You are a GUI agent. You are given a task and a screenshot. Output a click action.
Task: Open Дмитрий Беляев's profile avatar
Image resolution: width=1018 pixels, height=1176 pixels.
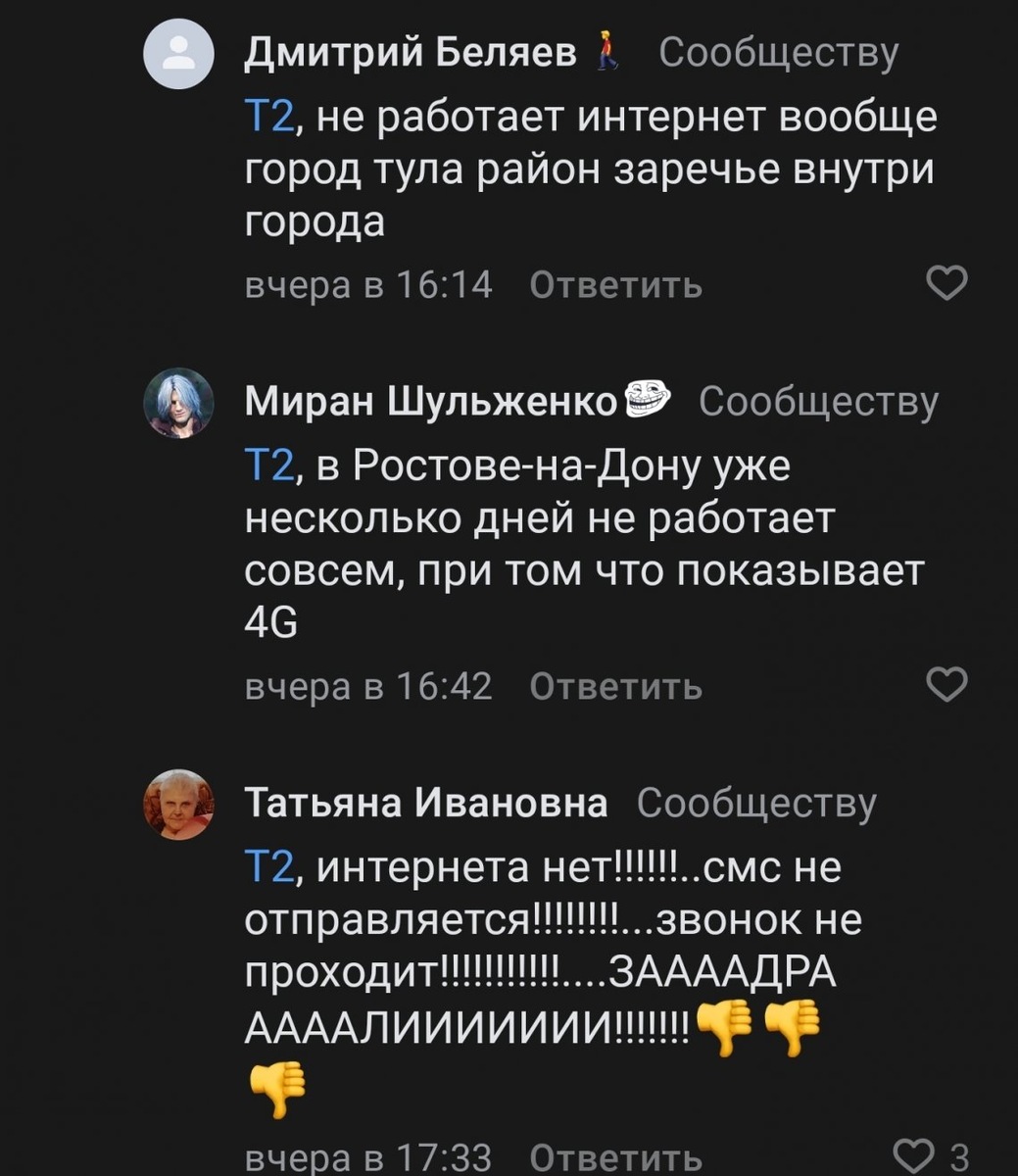point(179,54)
